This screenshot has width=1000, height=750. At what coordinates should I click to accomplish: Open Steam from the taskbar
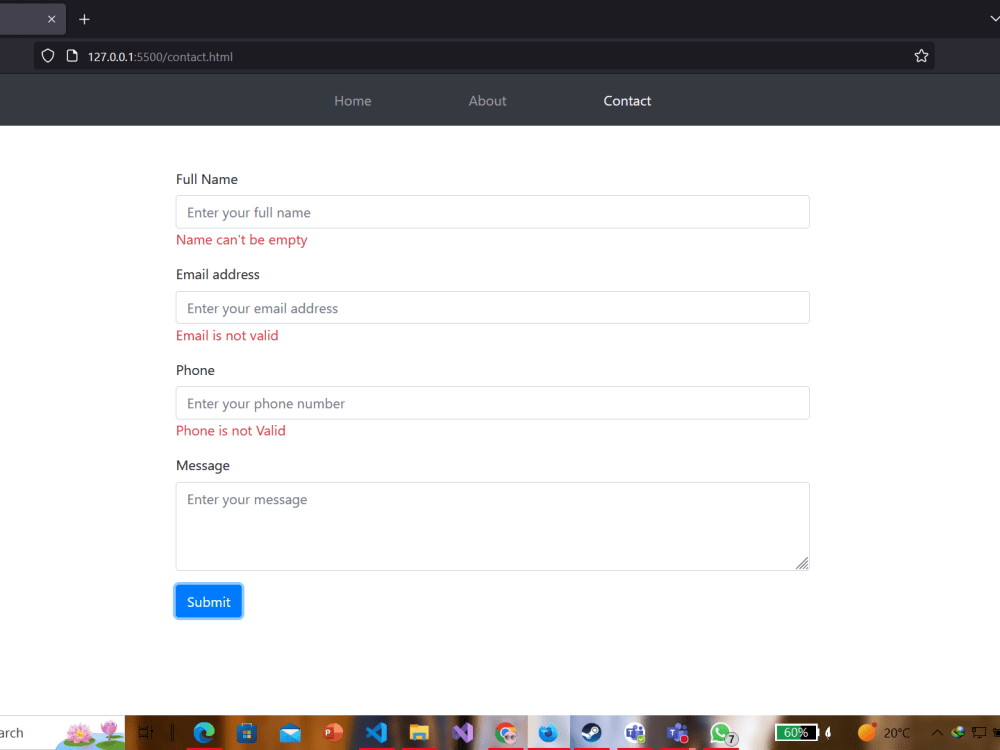coord(591,733)
